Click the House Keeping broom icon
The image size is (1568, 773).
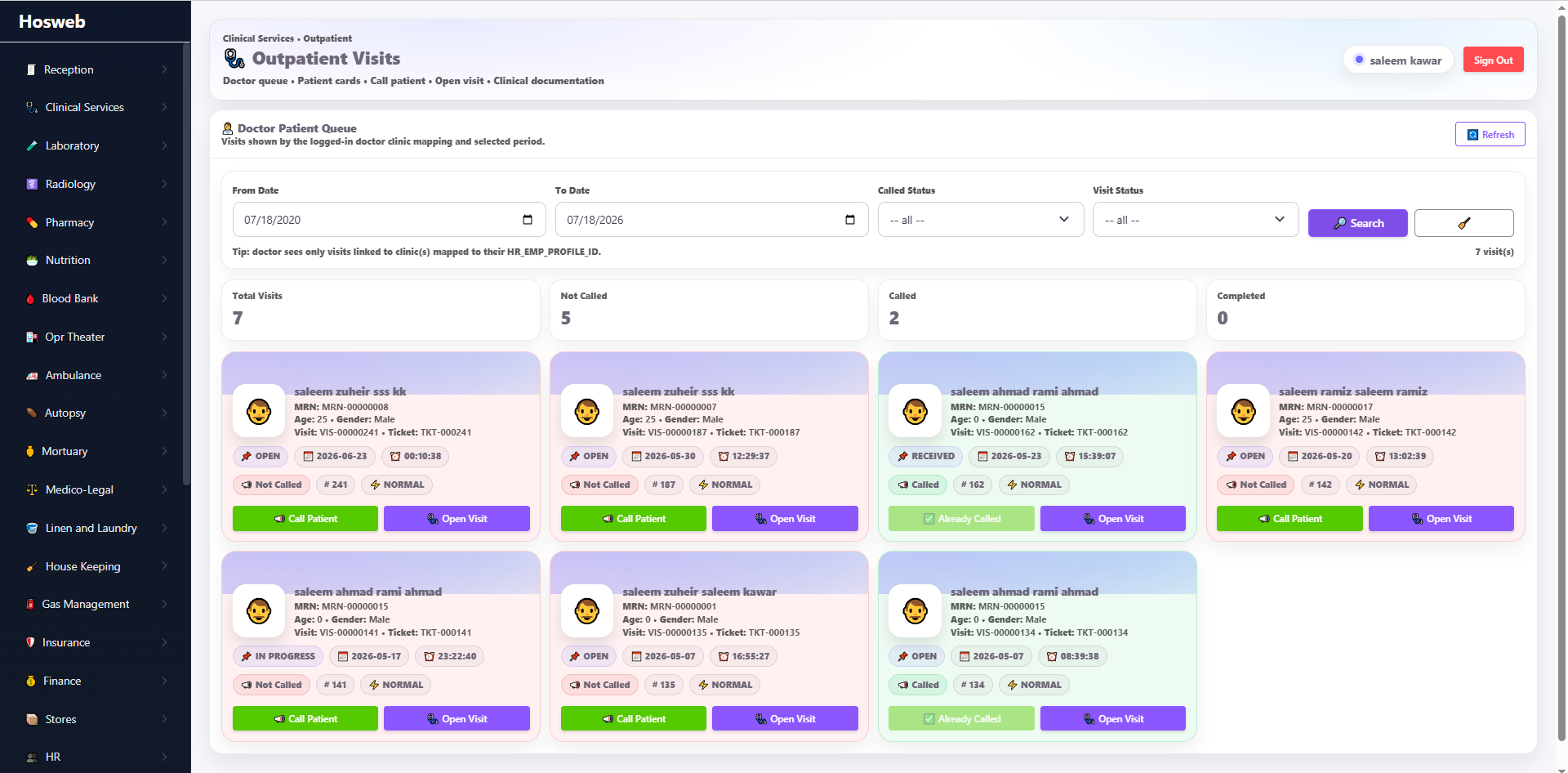(x=32, y=566)
